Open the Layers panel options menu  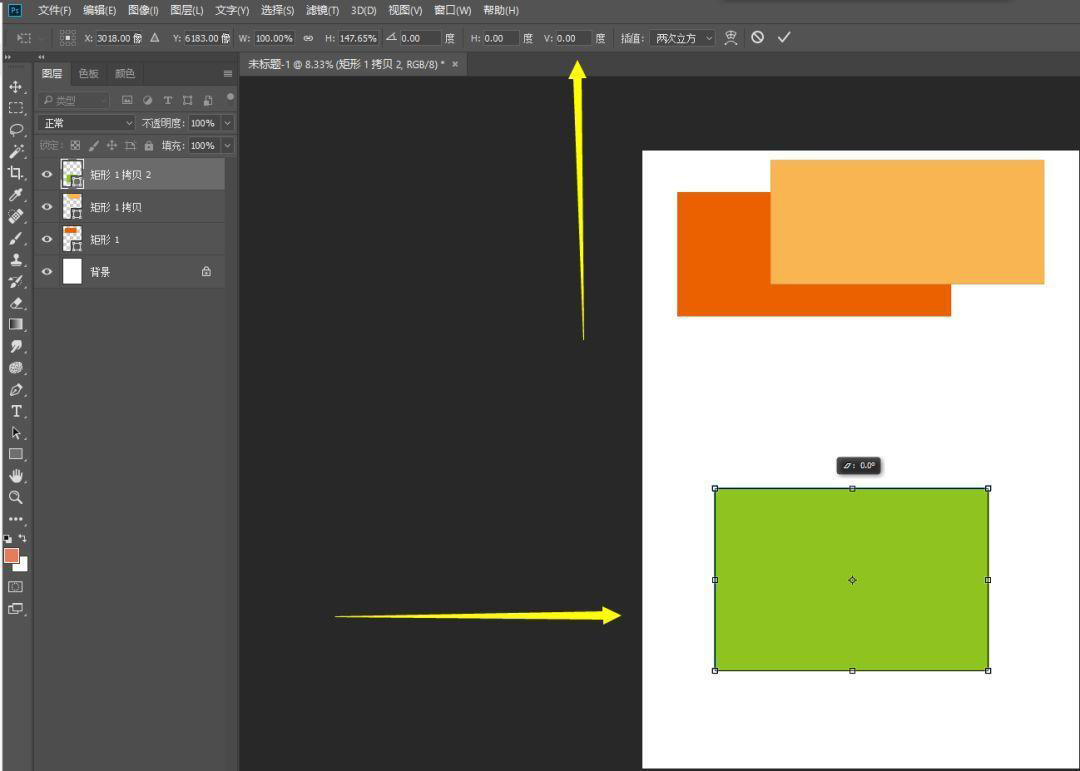228,74
